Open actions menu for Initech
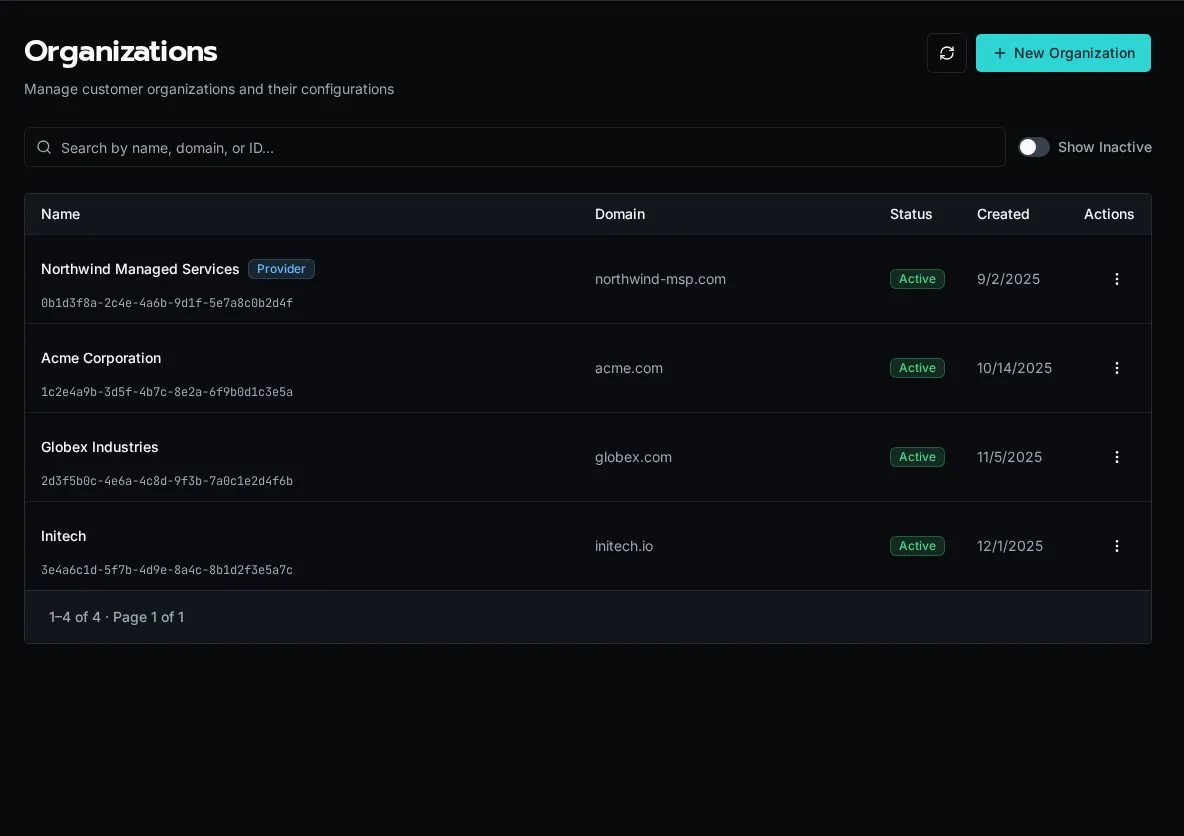This screenshot has height=836, width=1184. coord(1116,546)
